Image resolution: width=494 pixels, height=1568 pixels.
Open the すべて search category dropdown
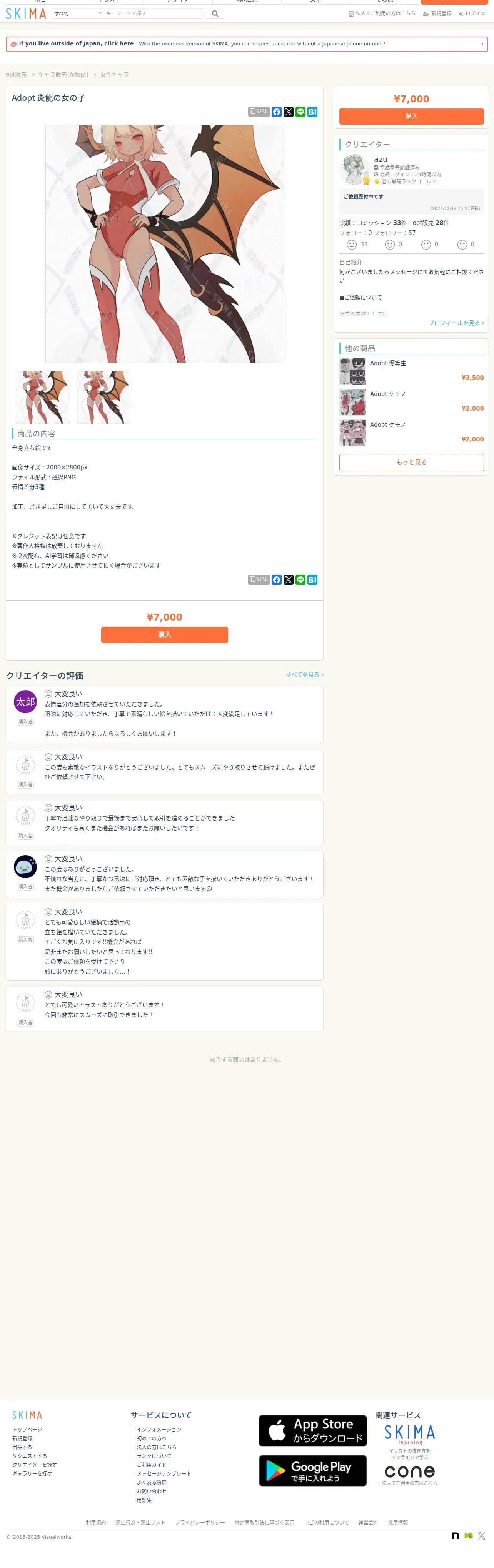pos(78,13)
